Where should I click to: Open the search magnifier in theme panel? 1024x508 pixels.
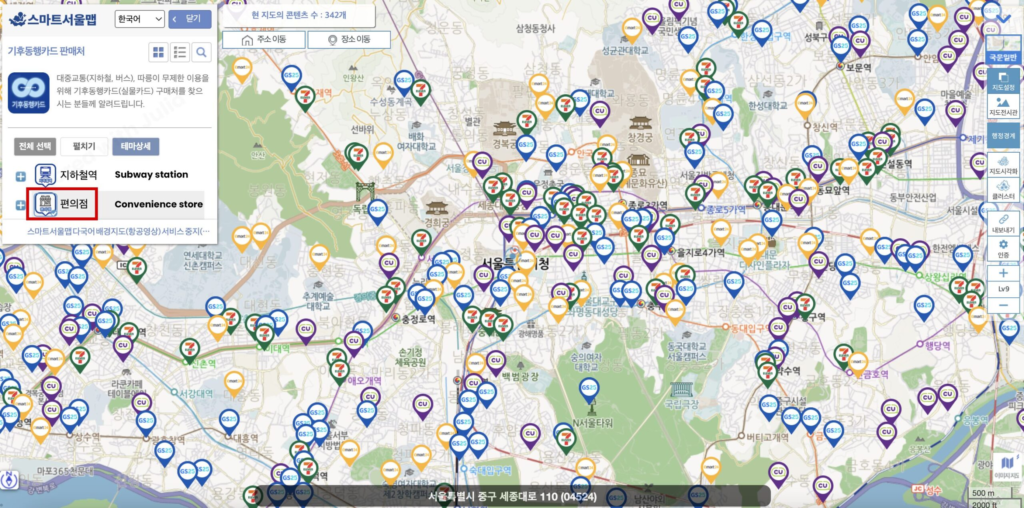201,52
